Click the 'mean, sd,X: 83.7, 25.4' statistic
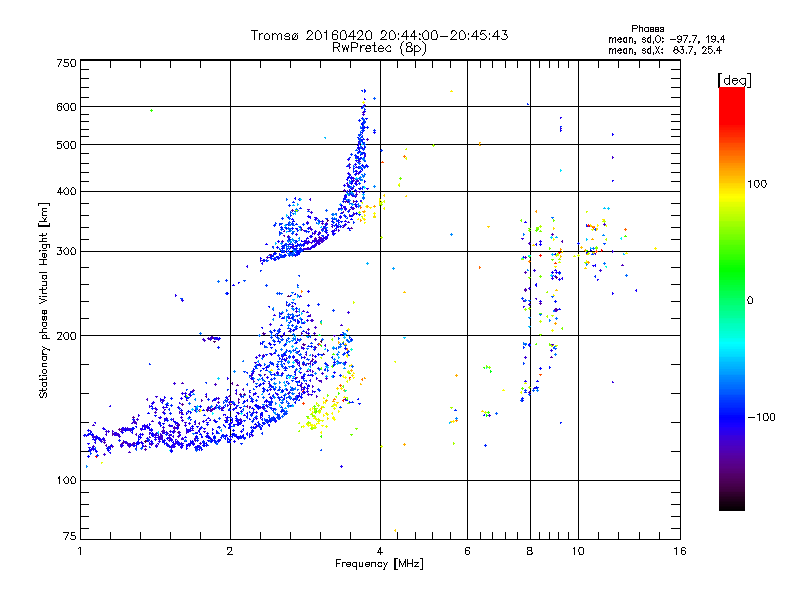 coord(665,50)
